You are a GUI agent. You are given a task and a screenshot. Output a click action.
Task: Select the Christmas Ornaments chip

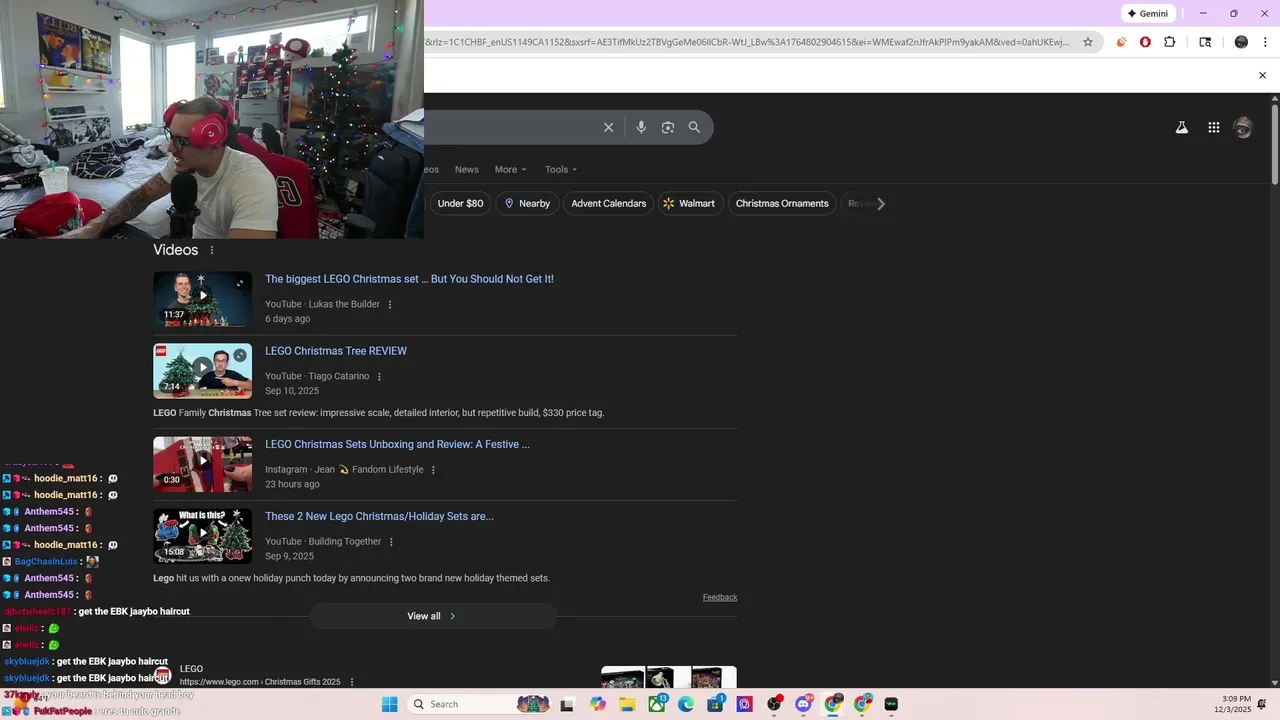click(782, 203)
